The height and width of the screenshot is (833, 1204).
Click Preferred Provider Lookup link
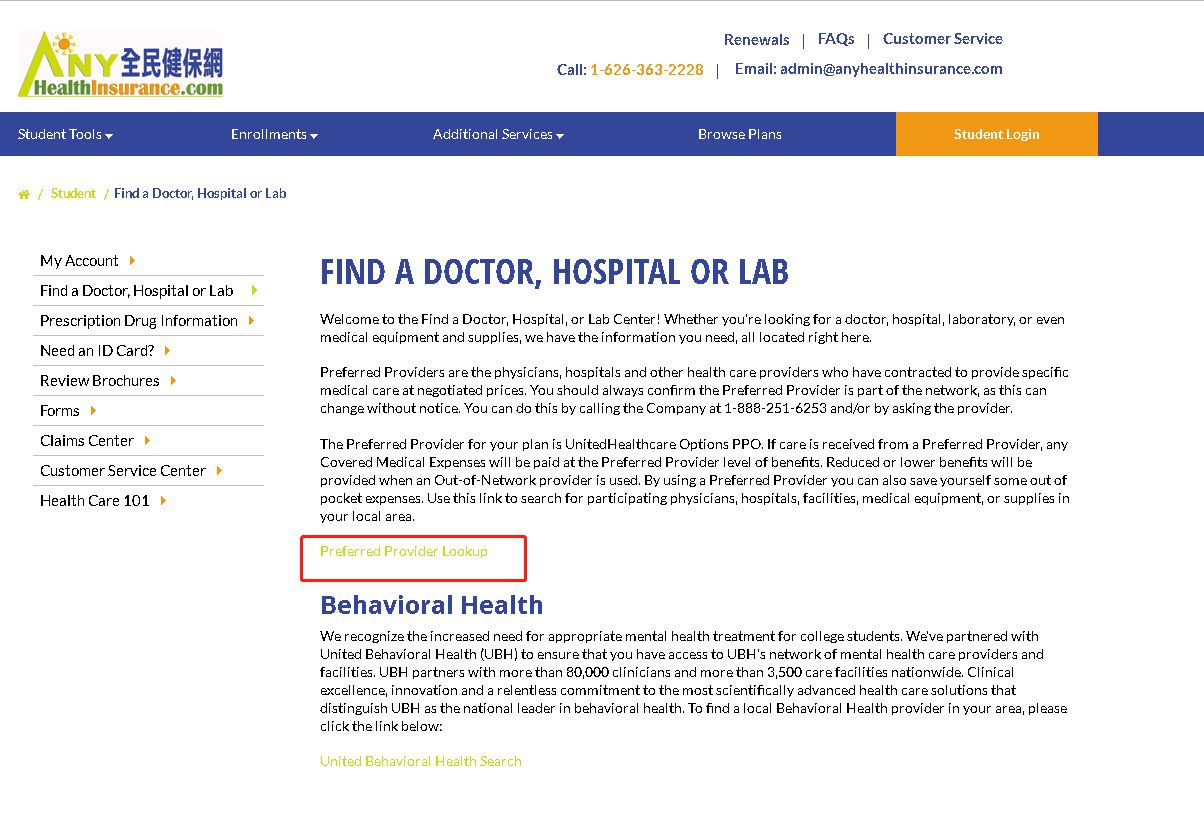click(404, 551)
